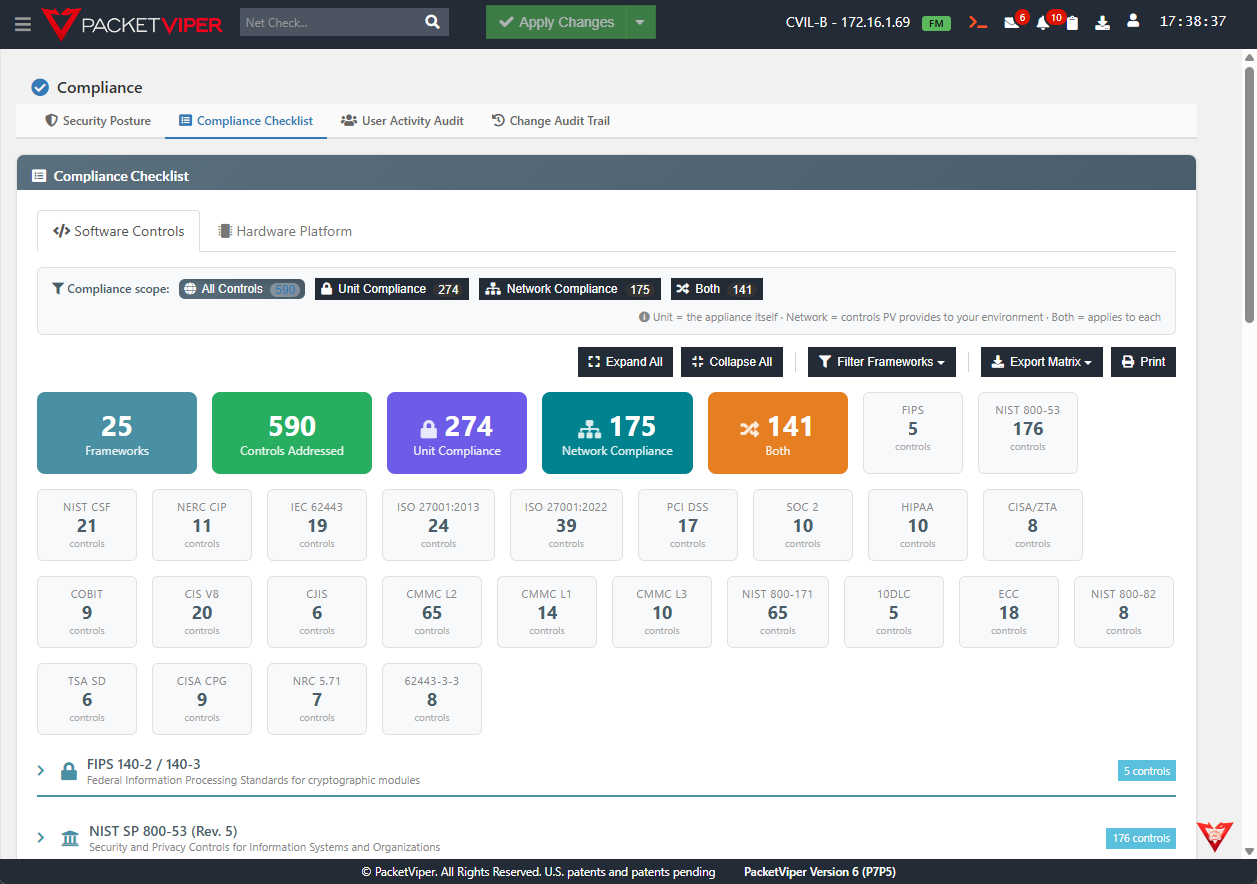Click the viper mascot icon bottom right

point(1215,836)
